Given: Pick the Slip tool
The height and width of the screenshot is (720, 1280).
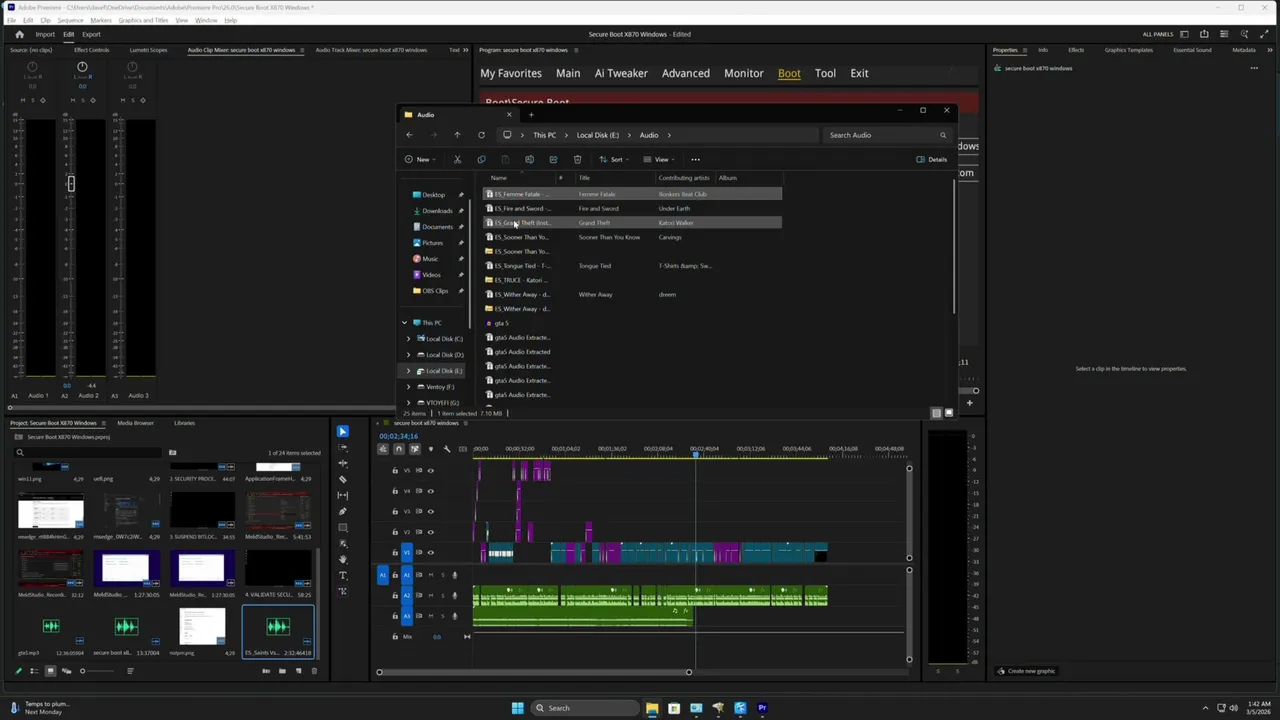Looking at the screenshot, I should click(342, 495).
